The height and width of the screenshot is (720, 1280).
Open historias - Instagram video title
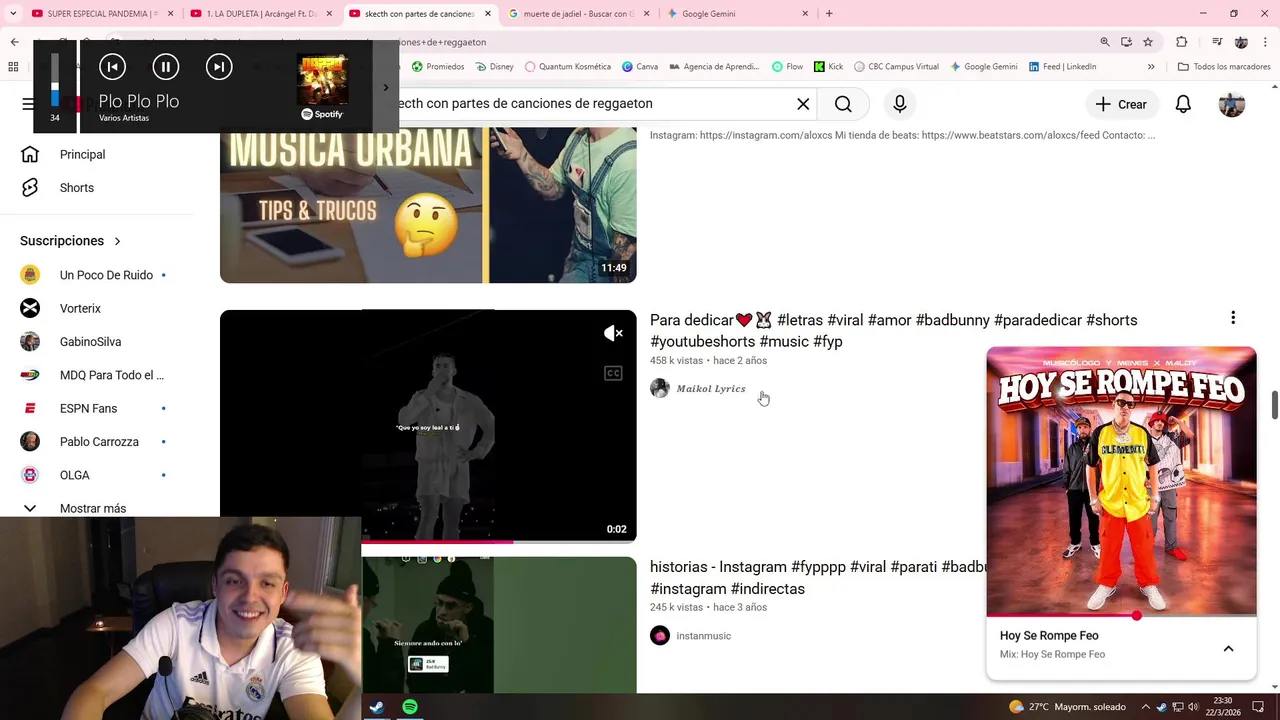(818, 577)
